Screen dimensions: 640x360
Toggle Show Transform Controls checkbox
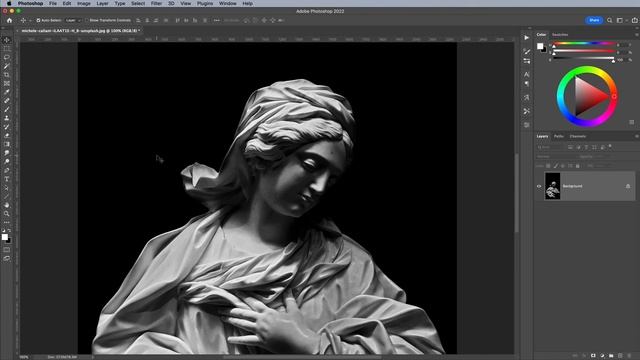87,20
